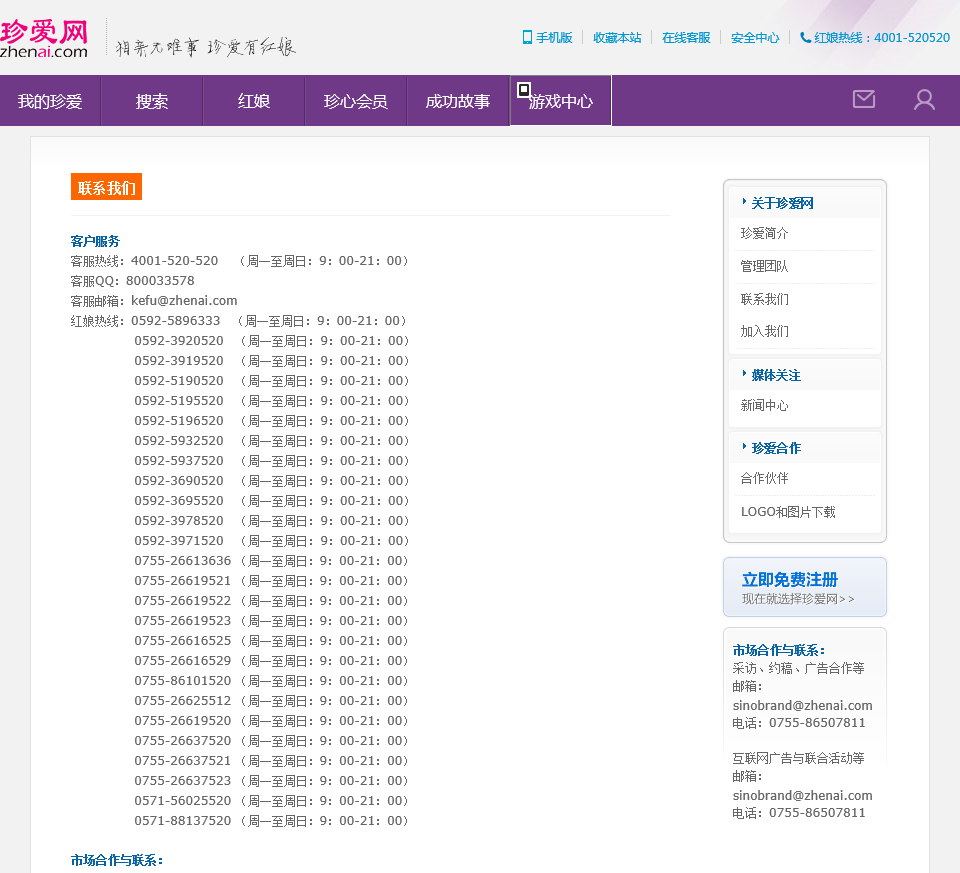Image resolution: width=960 pixels, height=873 pixels.
Task: Open 新闻中心 sidebar link
Action: (x=764, y=405)
